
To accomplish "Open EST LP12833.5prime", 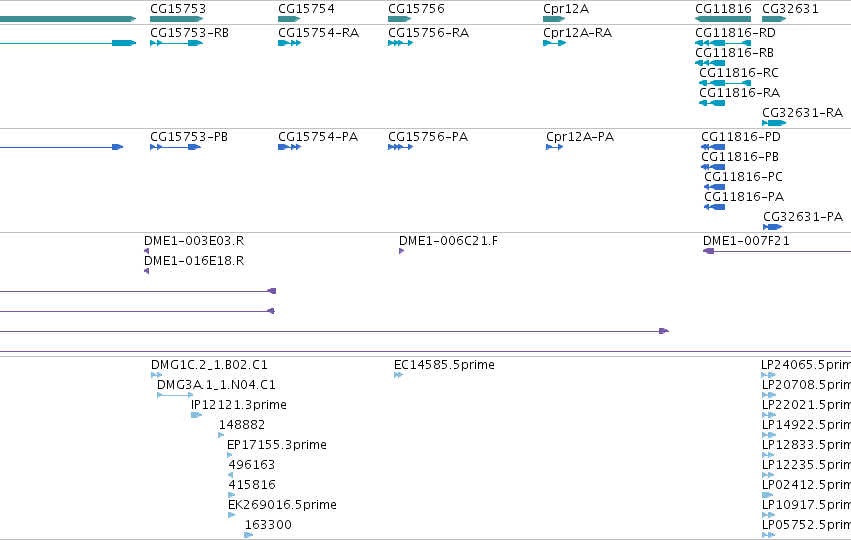I will click(x=768, y=455).
